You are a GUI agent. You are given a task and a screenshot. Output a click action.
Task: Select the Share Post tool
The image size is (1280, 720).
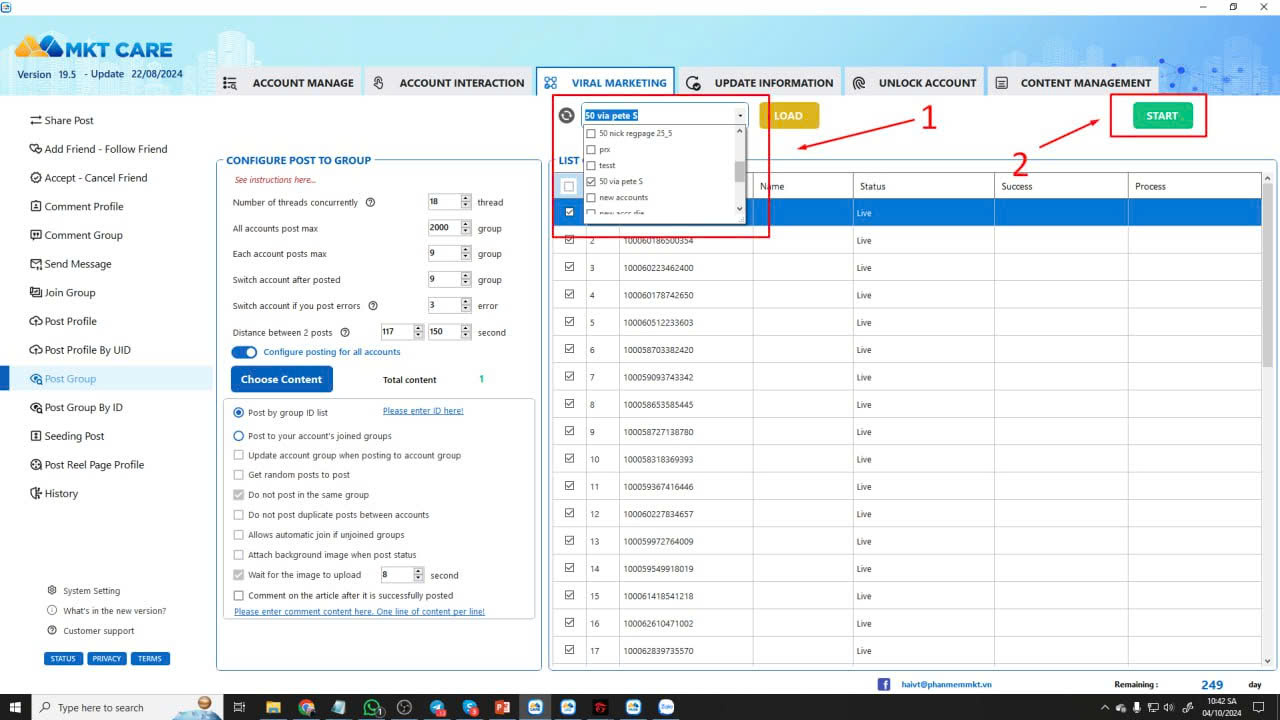click(68, 120)
